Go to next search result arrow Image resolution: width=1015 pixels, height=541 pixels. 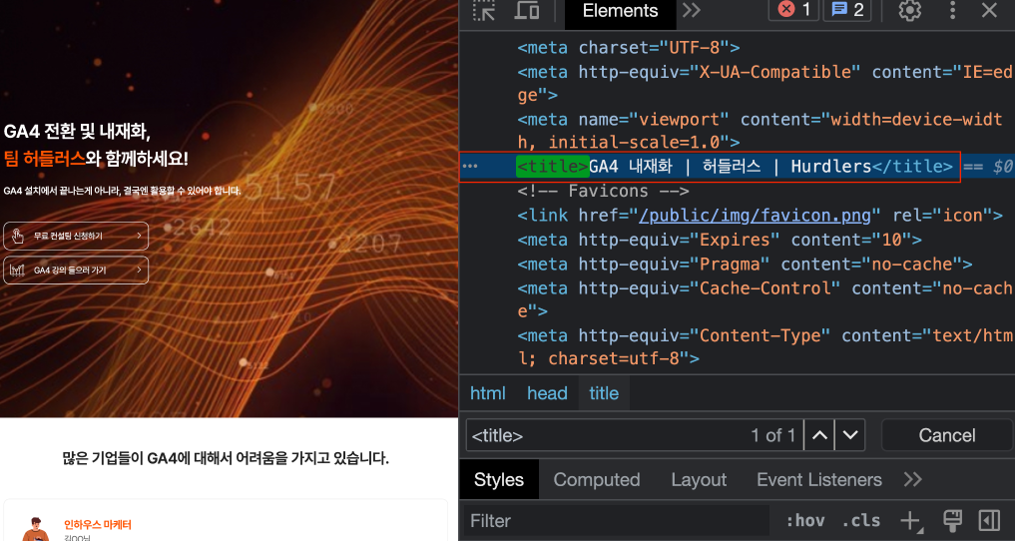coord(850,436)
